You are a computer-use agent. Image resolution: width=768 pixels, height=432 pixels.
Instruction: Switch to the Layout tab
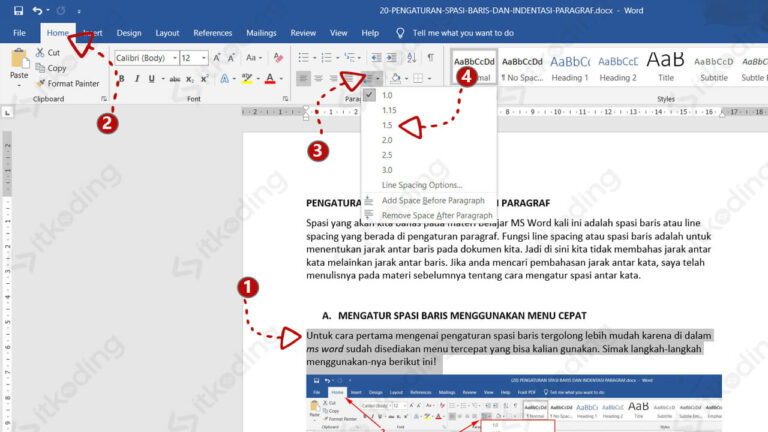click(x=167, y=33)
